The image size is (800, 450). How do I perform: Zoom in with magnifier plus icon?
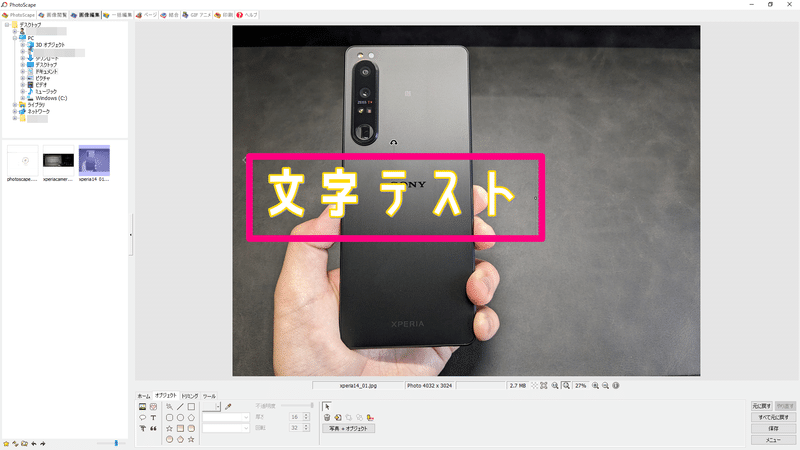(x=595, y=386)
